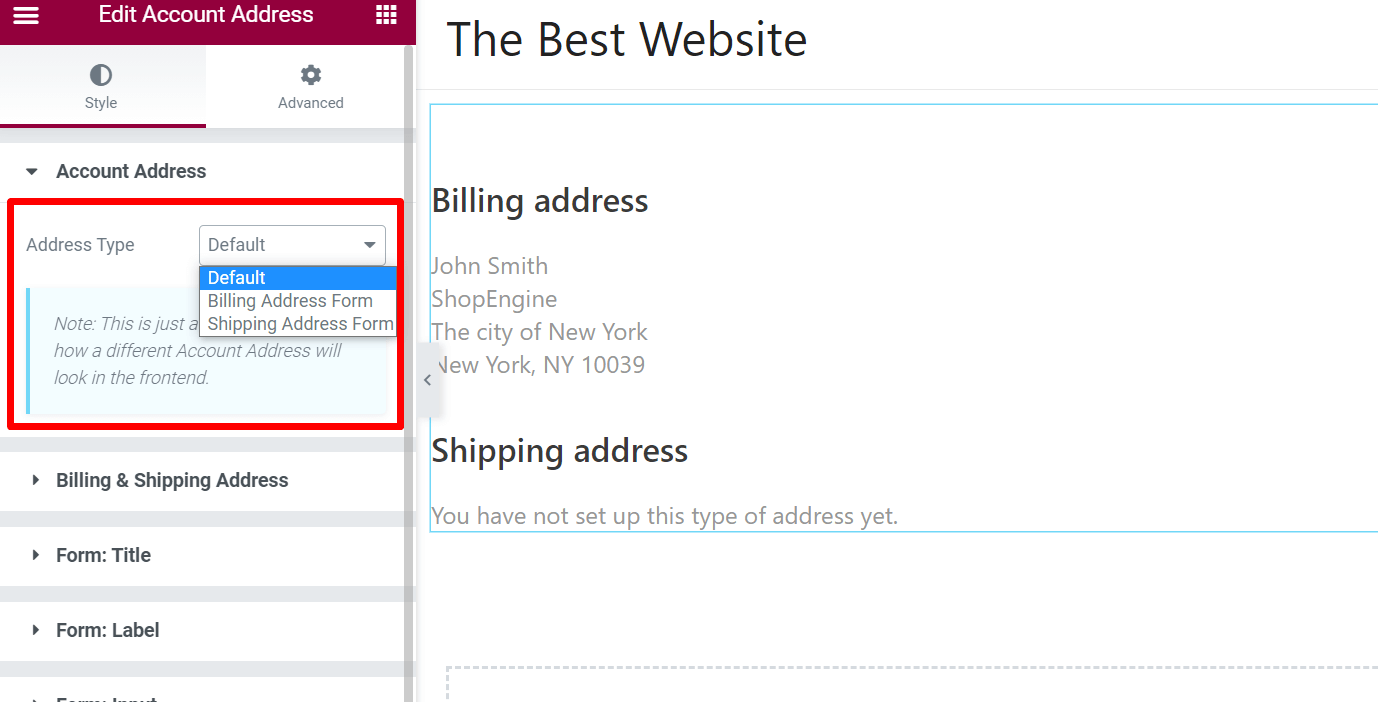This screenshot has height=702, width=1378.
Task: Open the Elementor hamburger menu
Action: click(25, 15)
